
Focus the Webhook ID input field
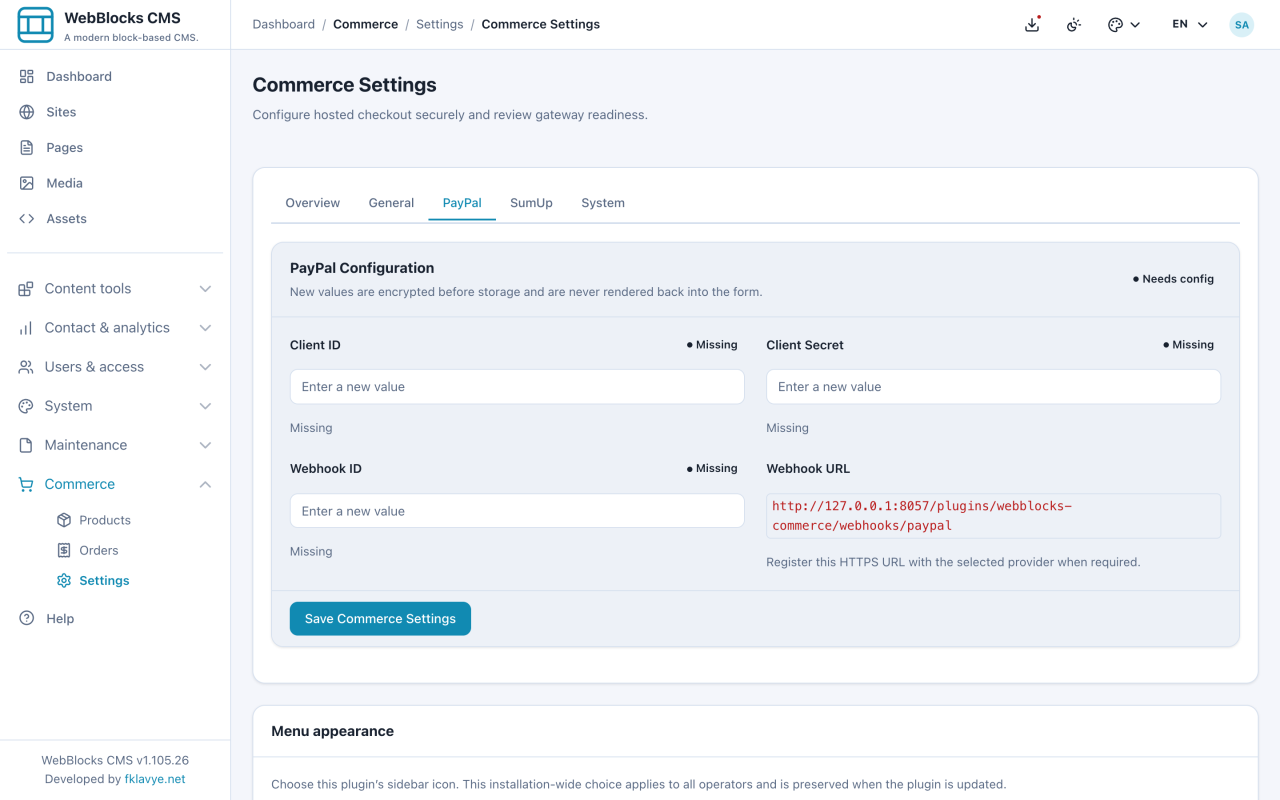(x=517, y=510)
